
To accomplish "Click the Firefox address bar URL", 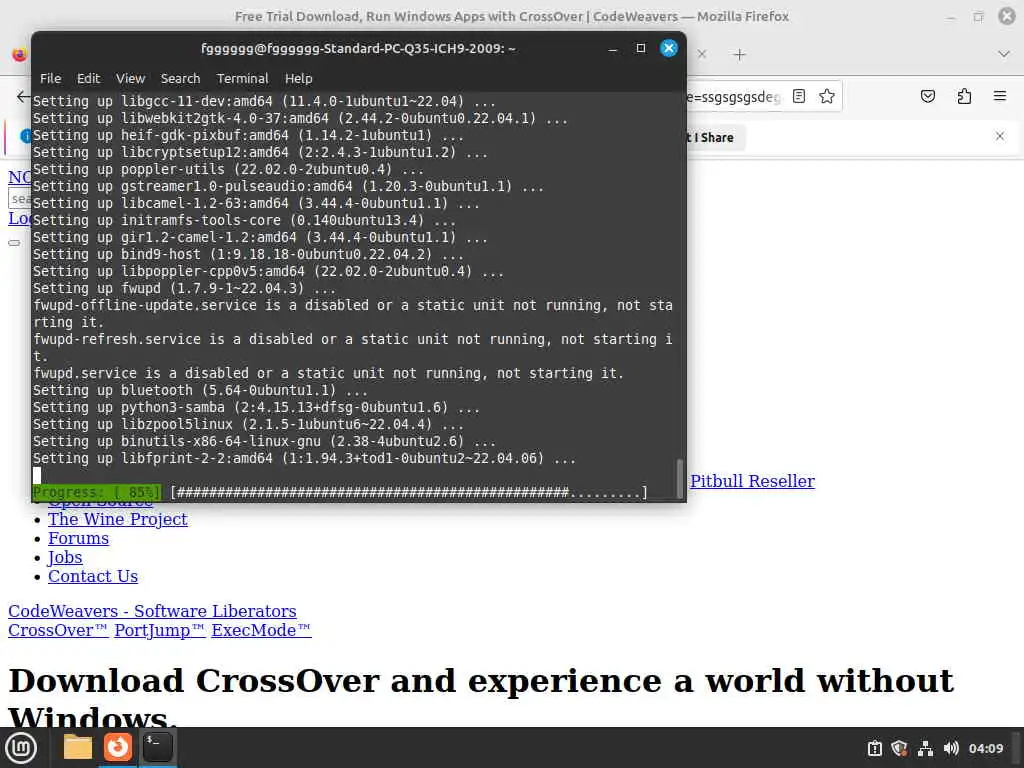I will [734, 97].
